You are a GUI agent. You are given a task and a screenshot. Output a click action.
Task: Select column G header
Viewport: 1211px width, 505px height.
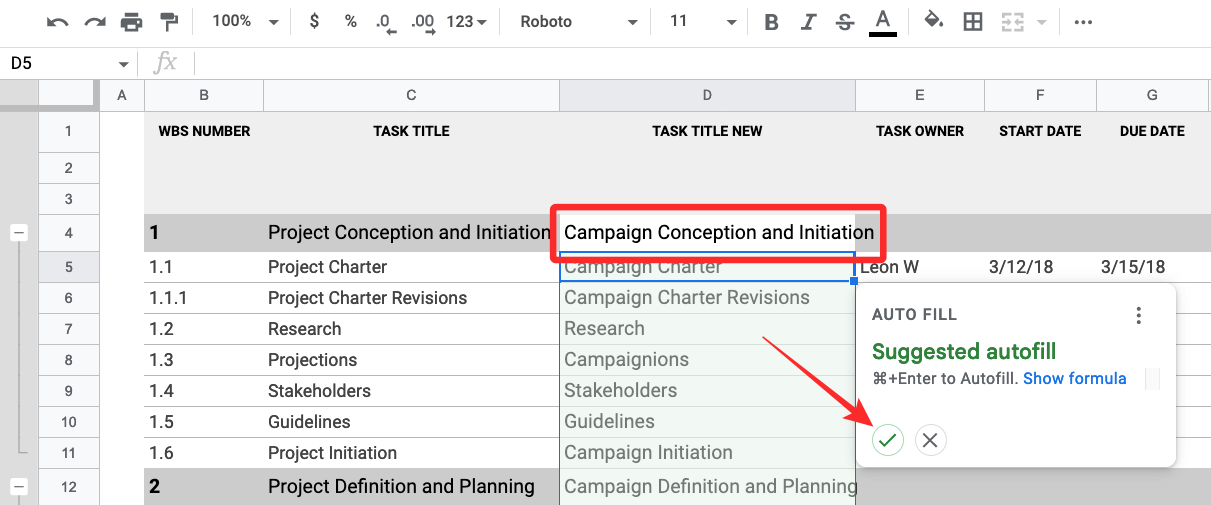coord(1153,95)
